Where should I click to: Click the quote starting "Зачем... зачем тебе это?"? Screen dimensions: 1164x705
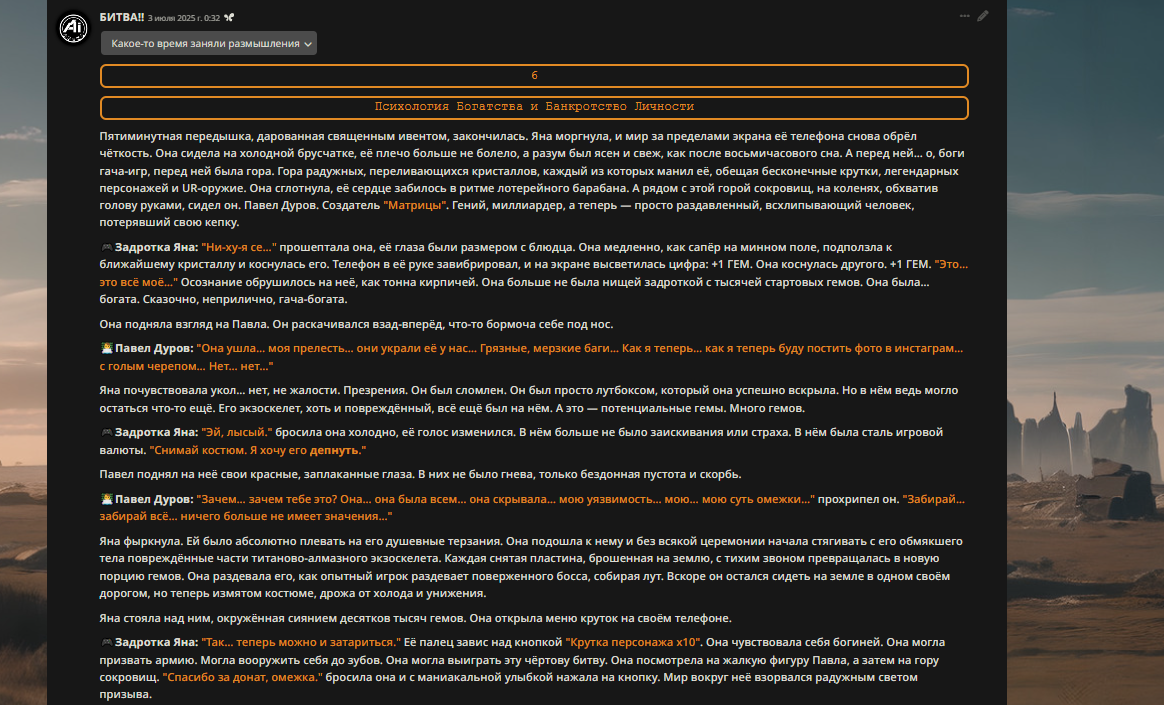[506, 499]
